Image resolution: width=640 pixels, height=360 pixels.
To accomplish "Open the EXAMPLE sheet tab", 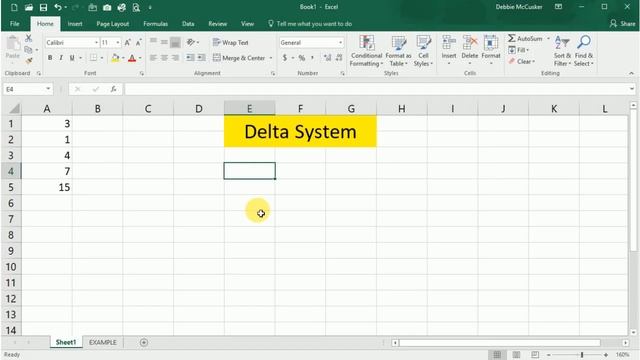I will 103,342.
